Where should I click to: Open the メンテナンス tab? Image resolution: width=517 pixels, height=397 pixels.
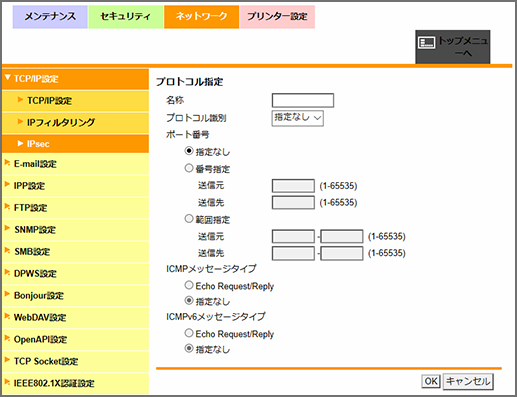pos(50,17)
